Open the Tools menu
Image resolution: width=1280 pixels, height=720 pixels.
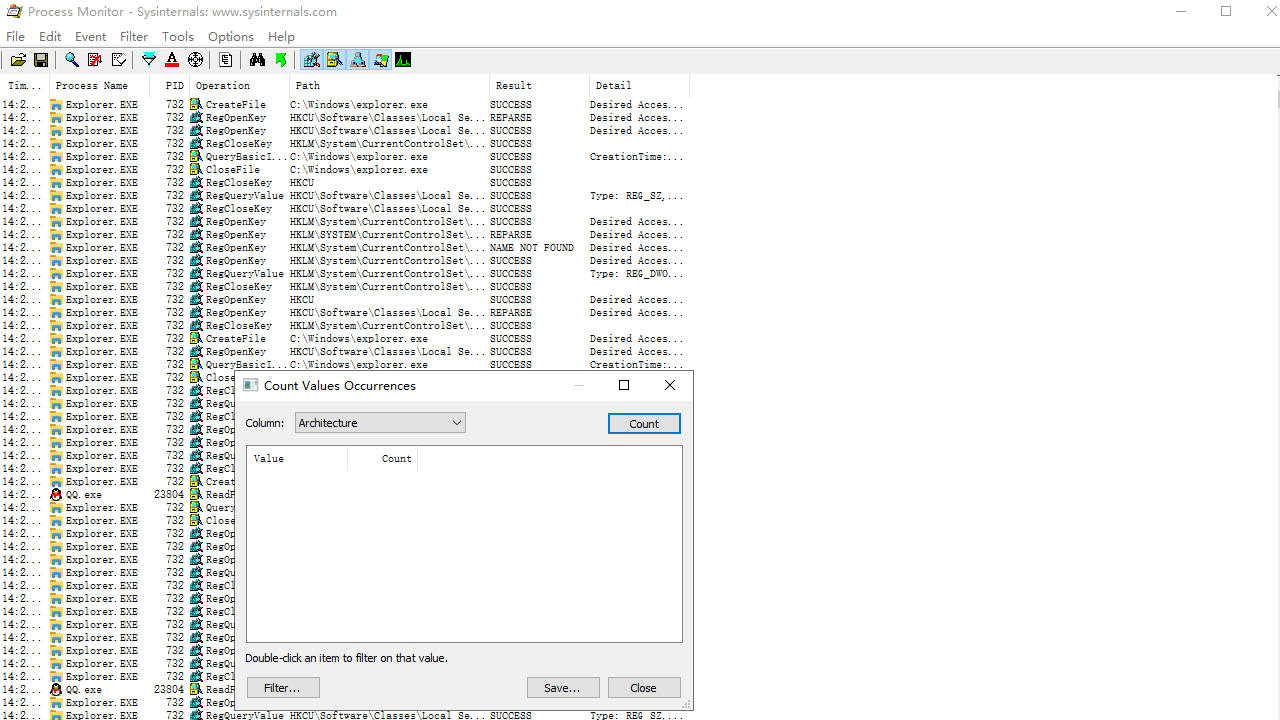coord(177,36)
